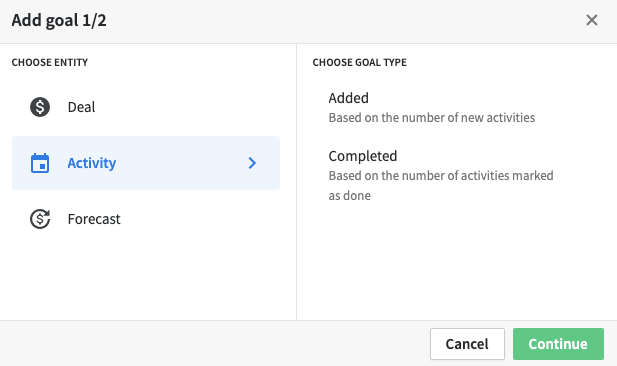The width and height of the screenshot is (617, 366).
Task: Select the Deal entity label
Action: click(81, 107)
